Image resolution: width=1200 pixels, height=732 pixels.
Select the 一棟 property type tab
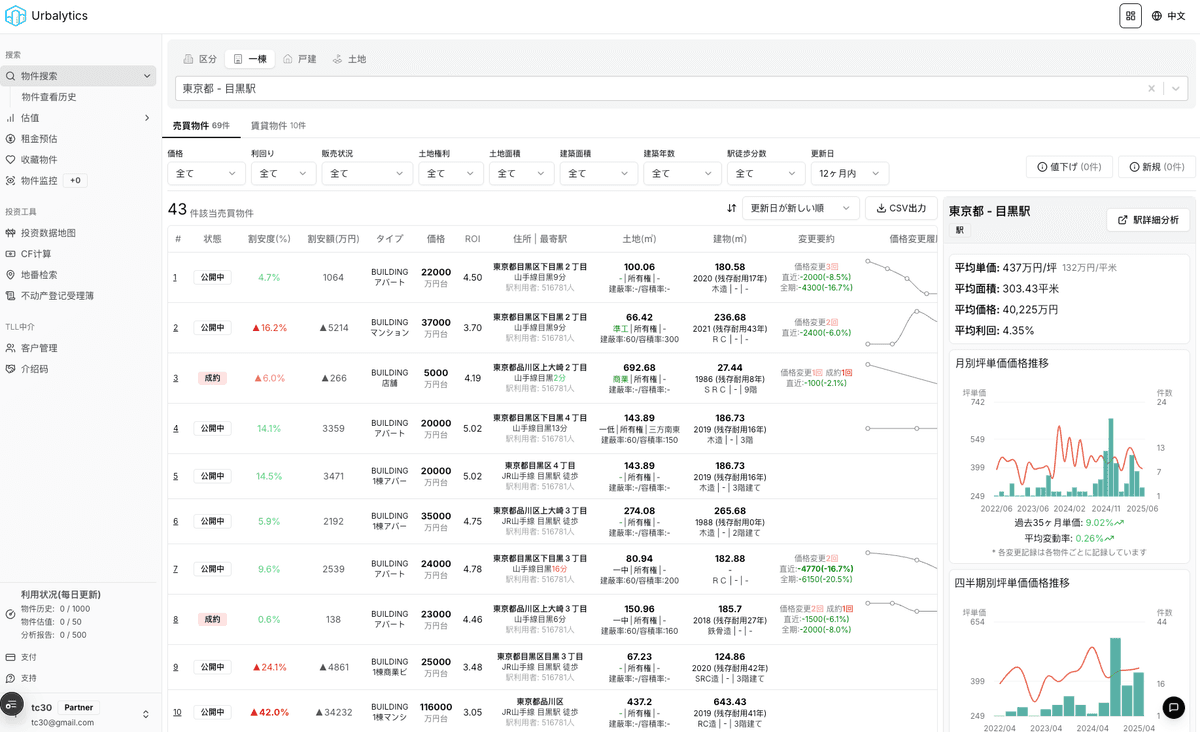coord(250,59)
